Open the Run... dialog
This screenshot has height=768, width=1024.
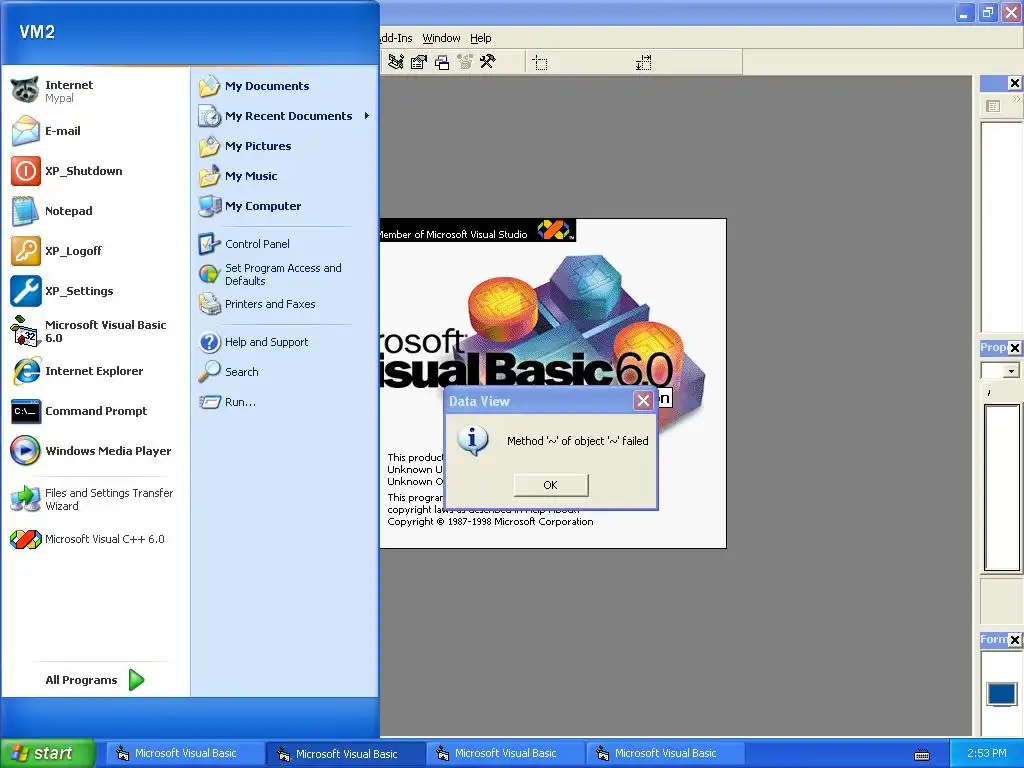pyautogui.click(x=285, y=402)
